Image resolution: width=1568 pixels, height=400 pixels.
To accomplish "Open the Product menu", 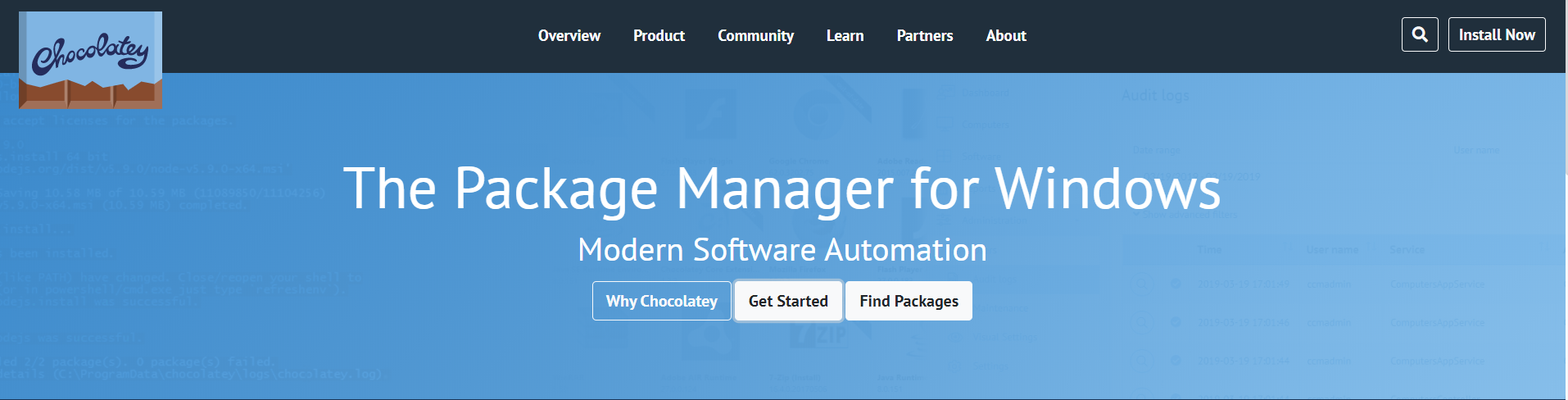I will tap(659, 35).
